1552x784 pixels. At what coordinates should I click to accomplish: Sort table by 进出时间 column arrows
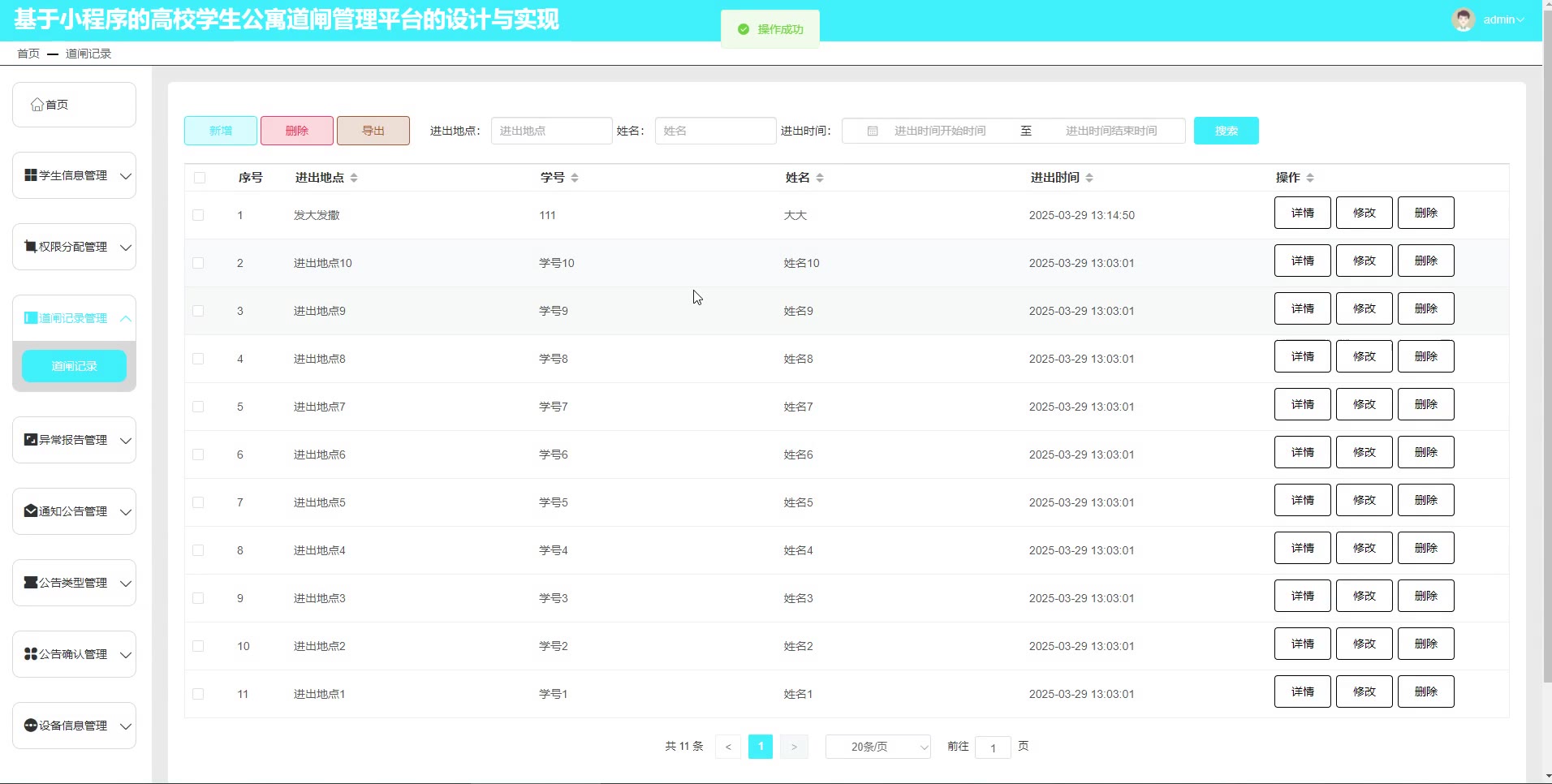click(1089, 178)
